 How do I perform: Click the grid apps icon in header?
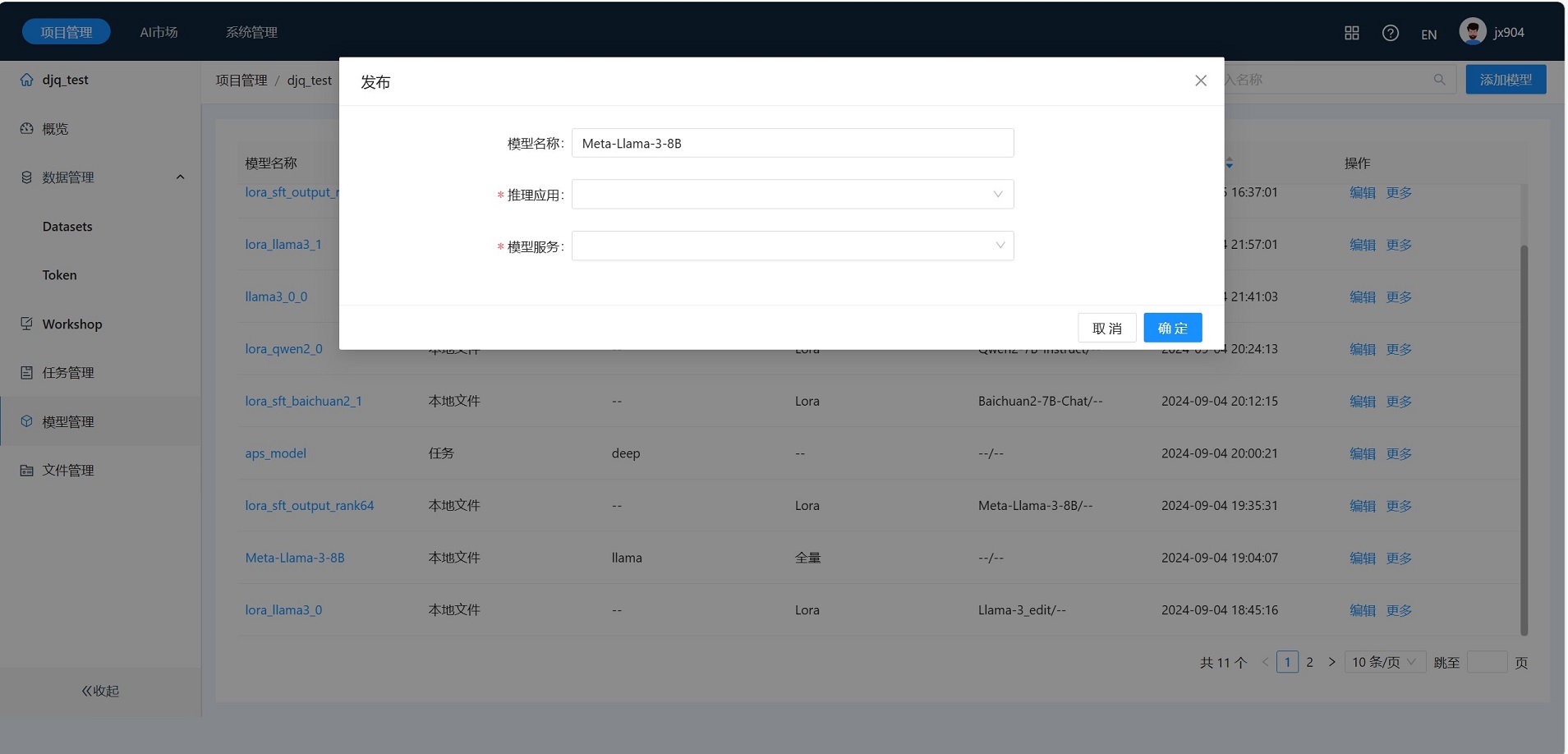pos(1351,33)
